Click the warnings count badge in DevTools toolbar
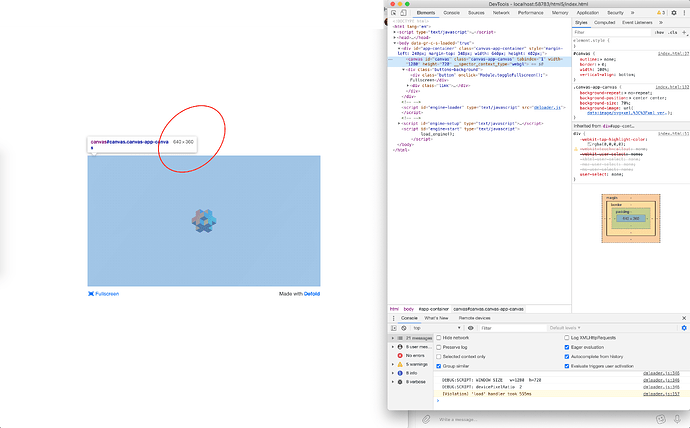 pos(661,13)
